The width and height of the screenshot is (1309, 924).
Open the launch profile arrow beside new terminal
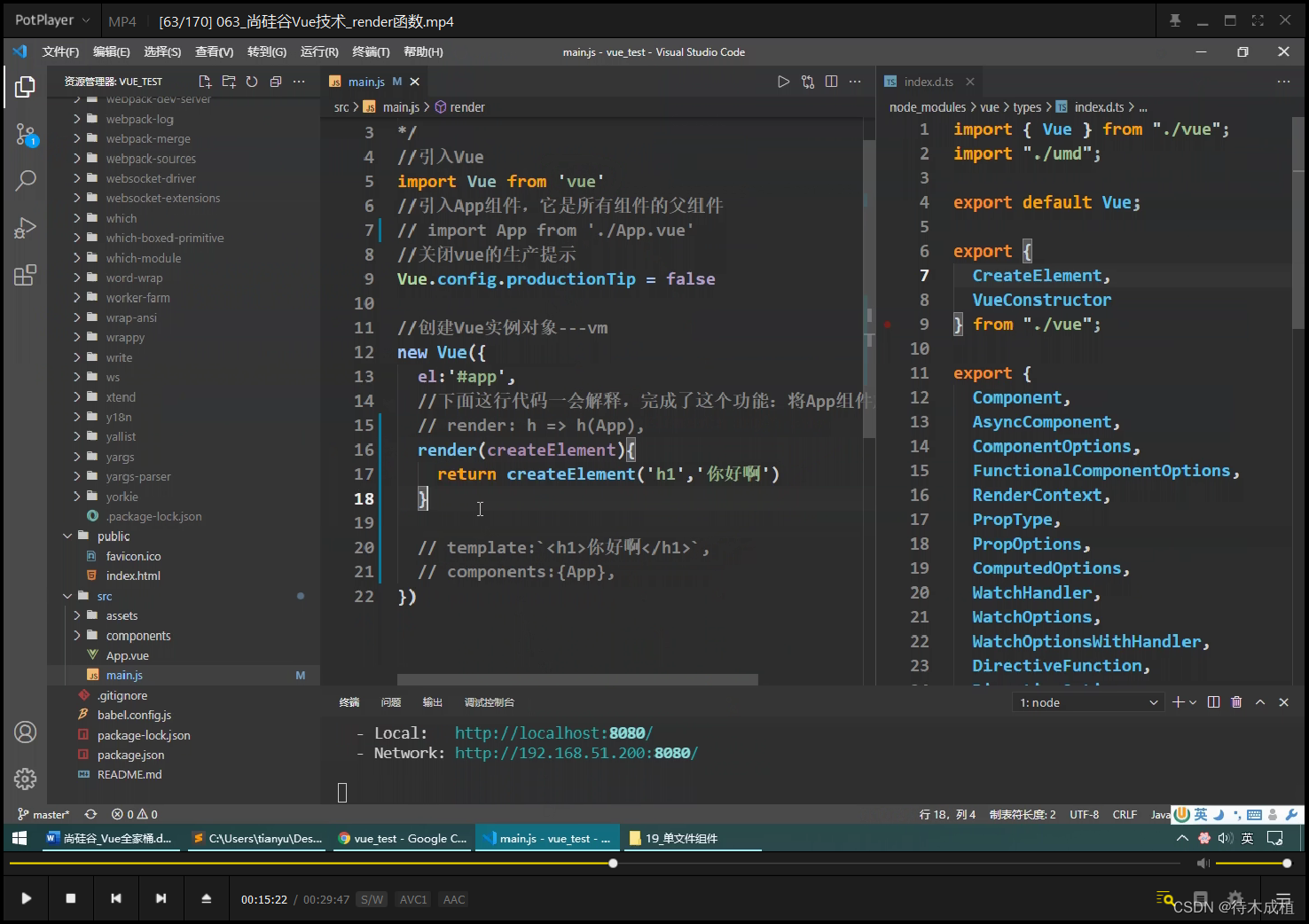point(1193,702)
